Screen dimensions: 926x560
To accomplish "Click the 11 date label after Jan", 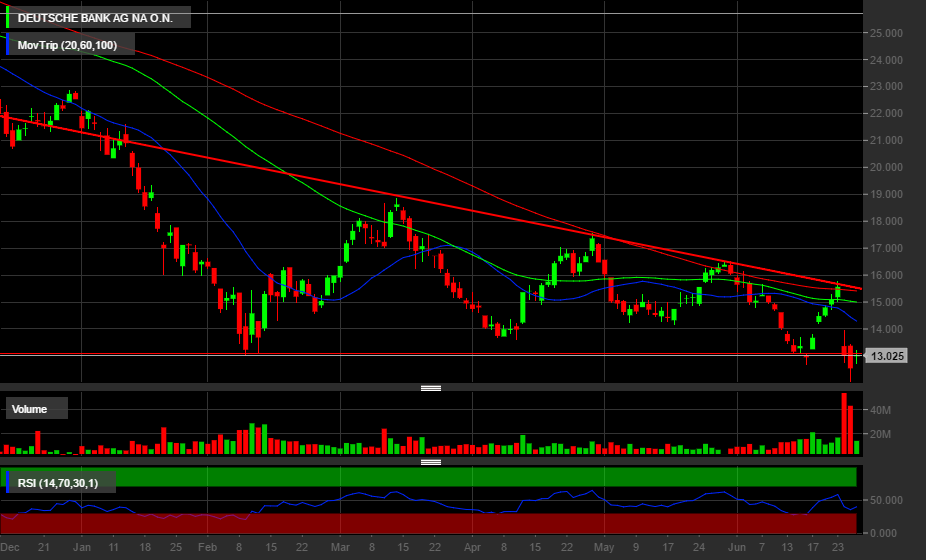I will 113,547.
